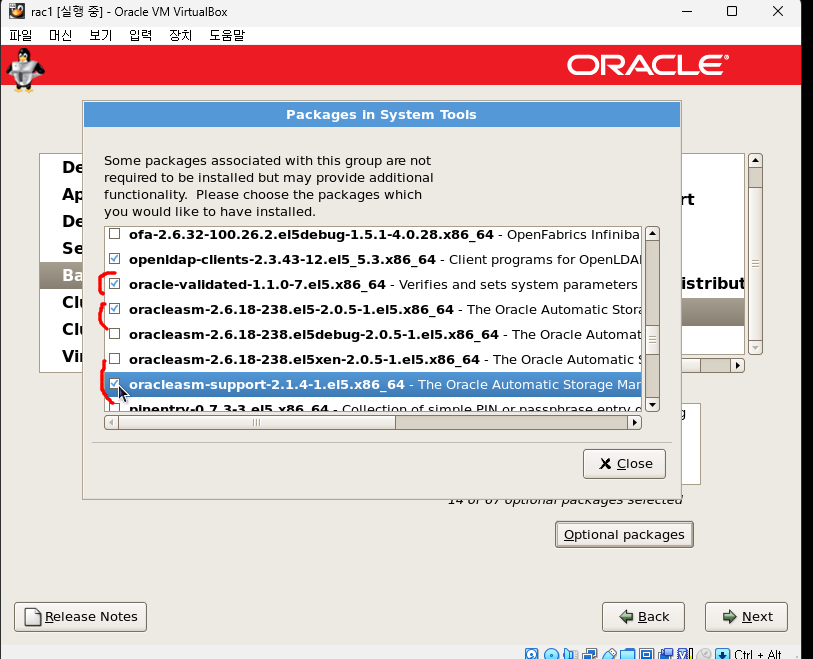Select the ofa-2.6.32-100.26.2.el5debug row text
Viewport: 813px width, 659px height.
point(311,234)
